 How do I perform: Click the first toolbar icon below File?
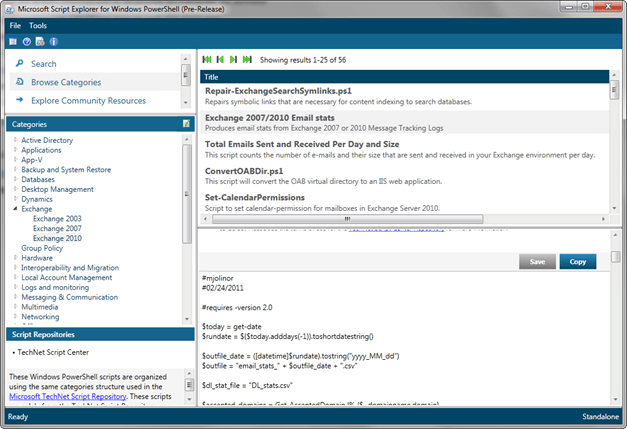pos(13,42)
